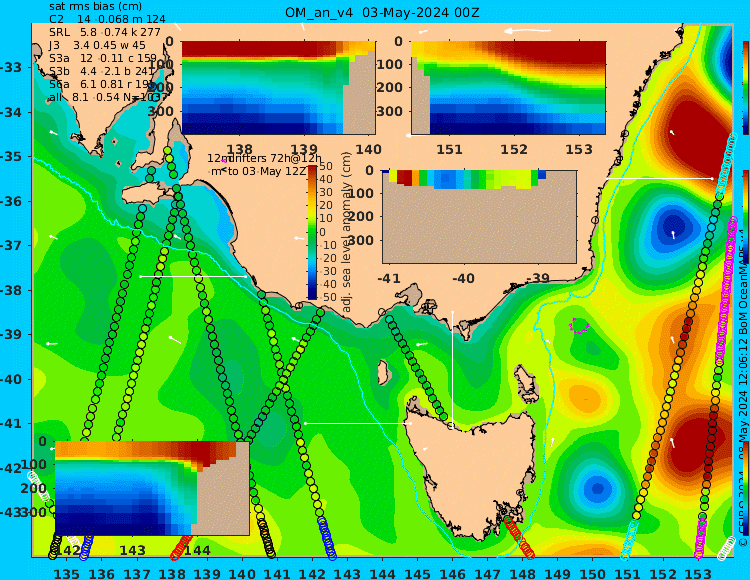750x580 pixels.
Task: Click the 146 label on bottom longitude axis
Action: [x=452, y=573]
